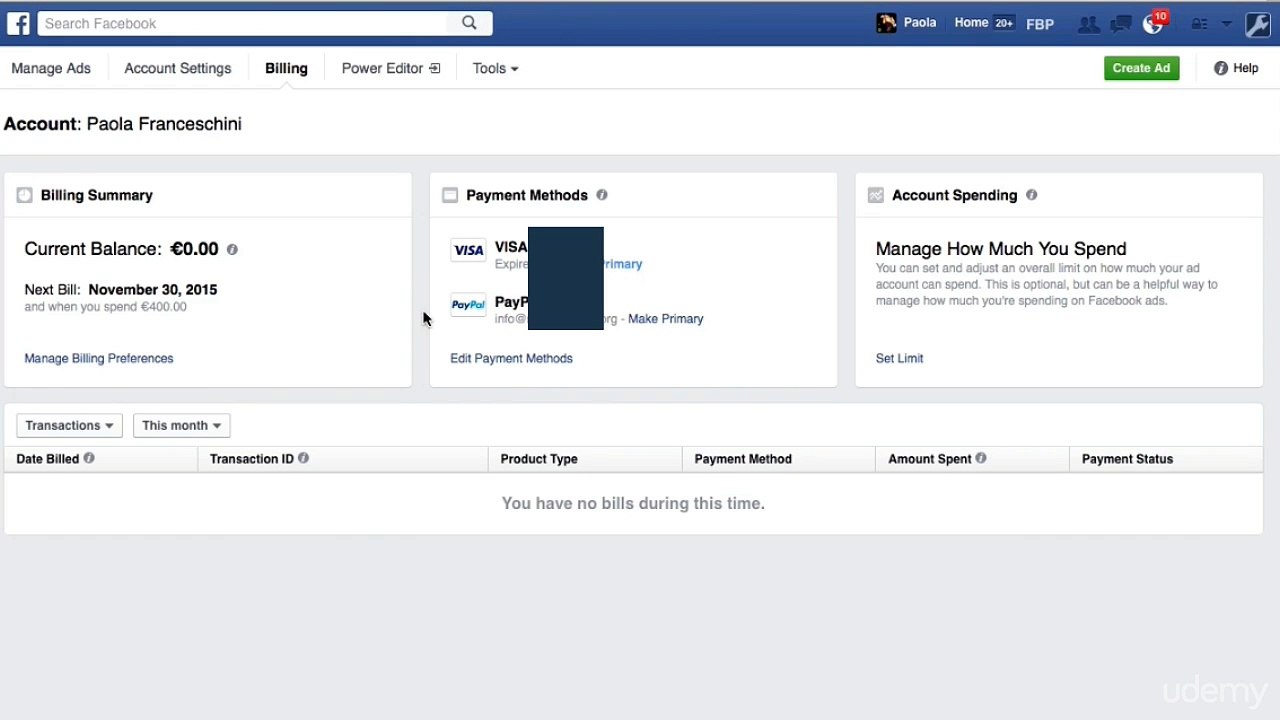
Task: Click info icon beside Current Balance
Action: pos(232,249)
